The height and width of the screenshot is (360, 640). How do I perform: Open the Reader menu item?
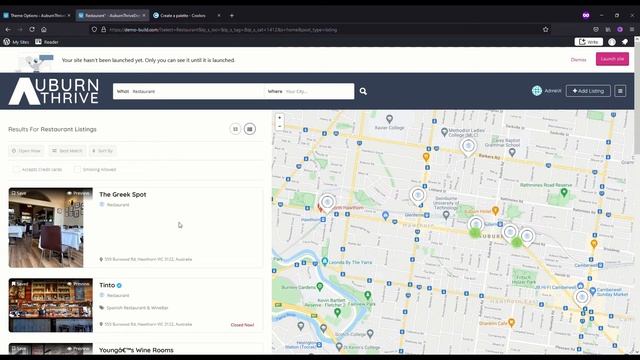pos(47,42)
